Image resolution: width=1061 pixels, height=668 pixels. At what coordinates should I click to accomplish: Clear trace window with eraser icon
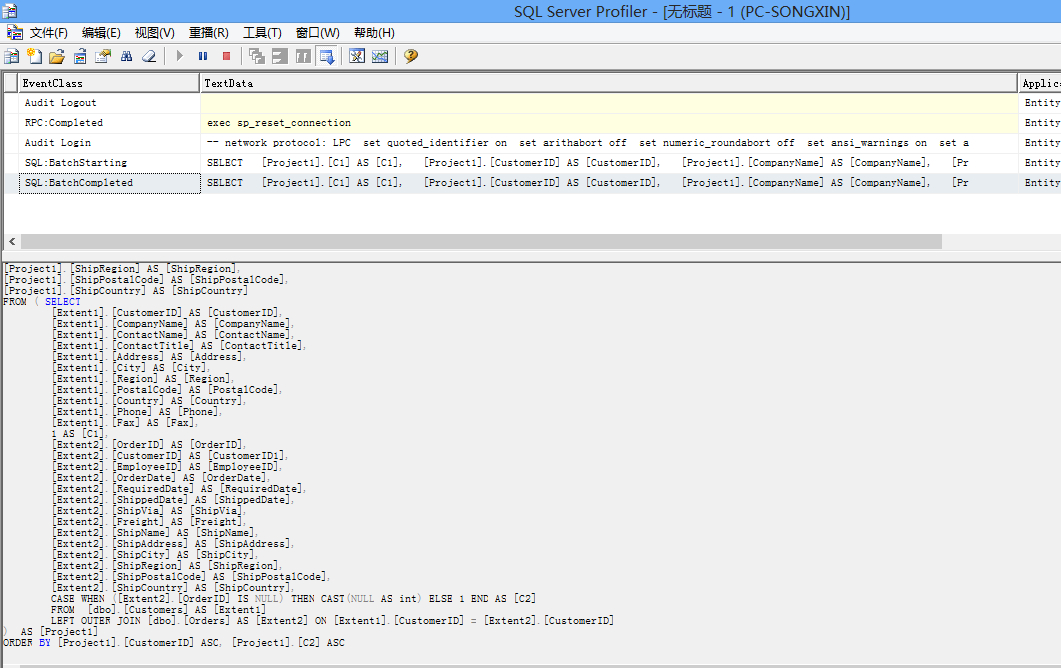(x=149, y=56)
